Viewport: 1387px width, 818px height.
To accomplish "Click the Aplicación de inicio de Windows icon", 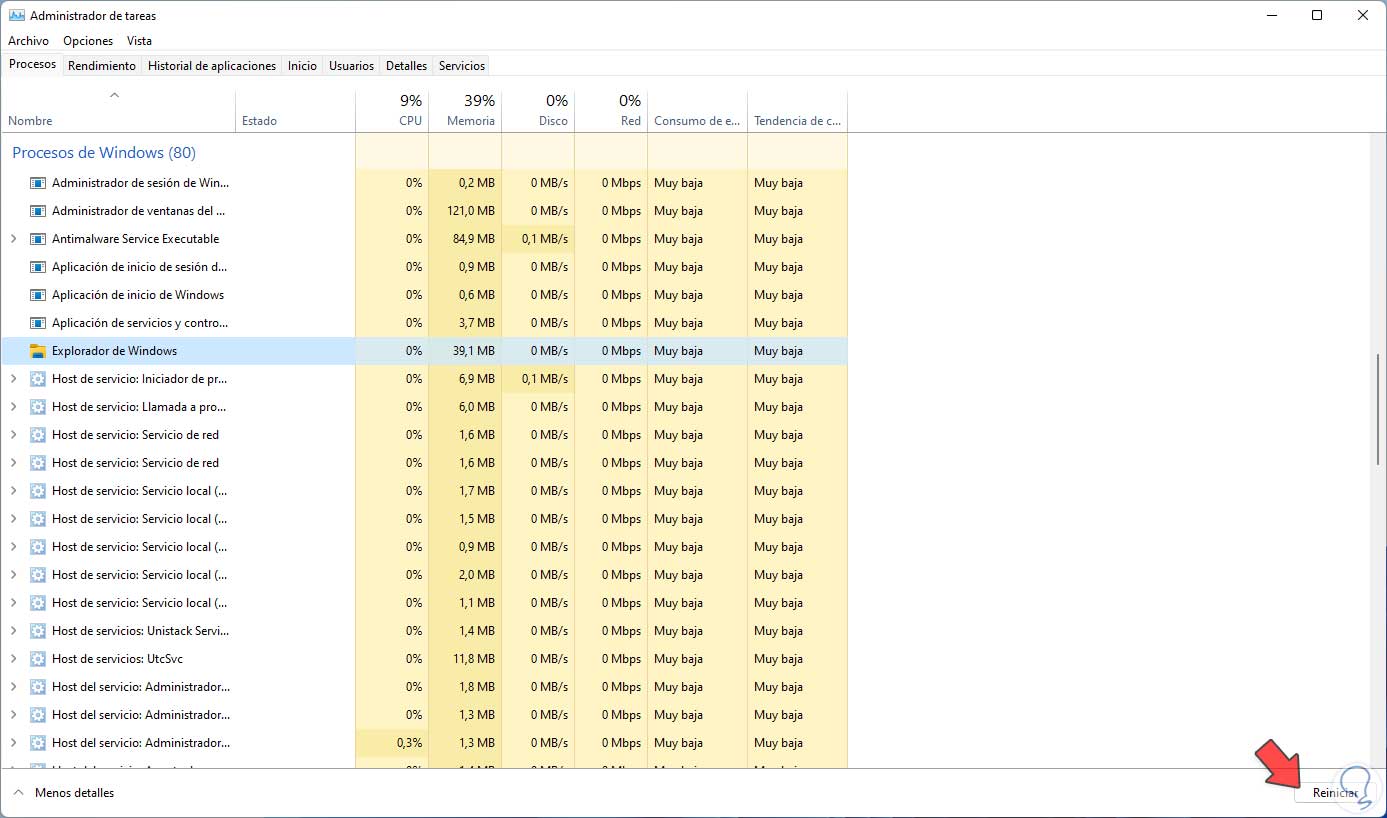I will point(38,295).
